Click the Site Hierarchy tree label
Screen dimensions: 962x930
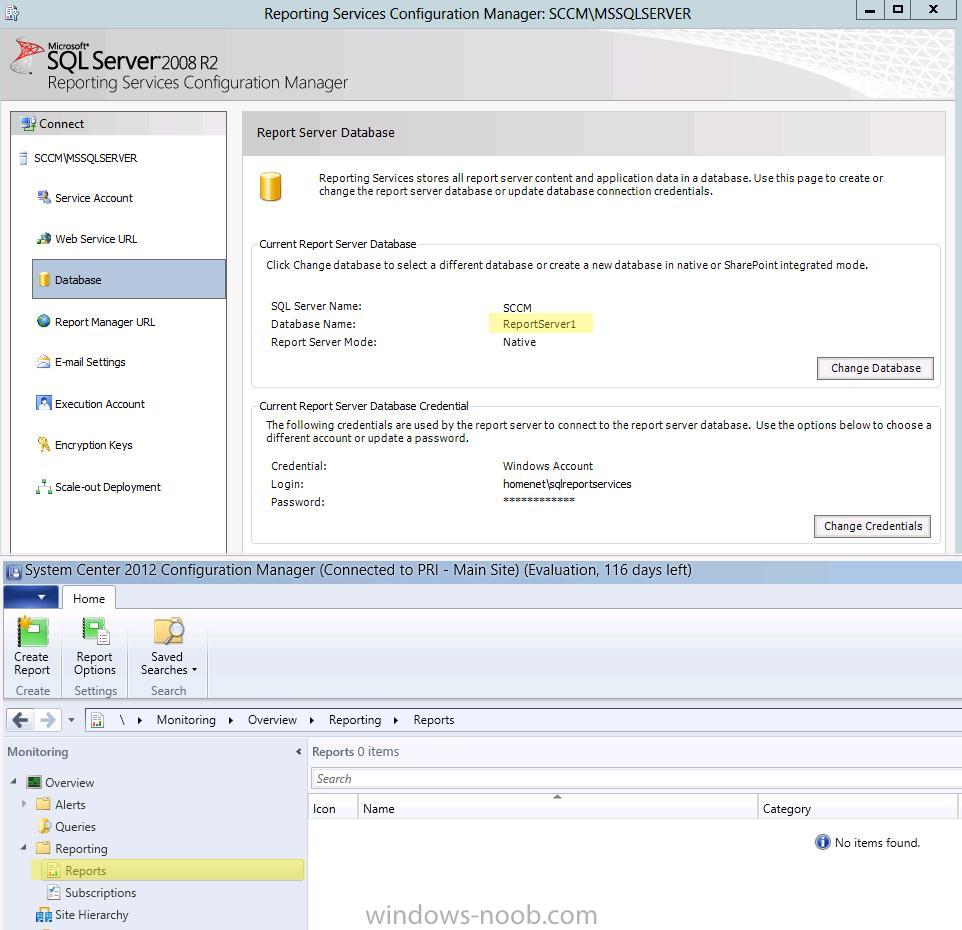92,915
